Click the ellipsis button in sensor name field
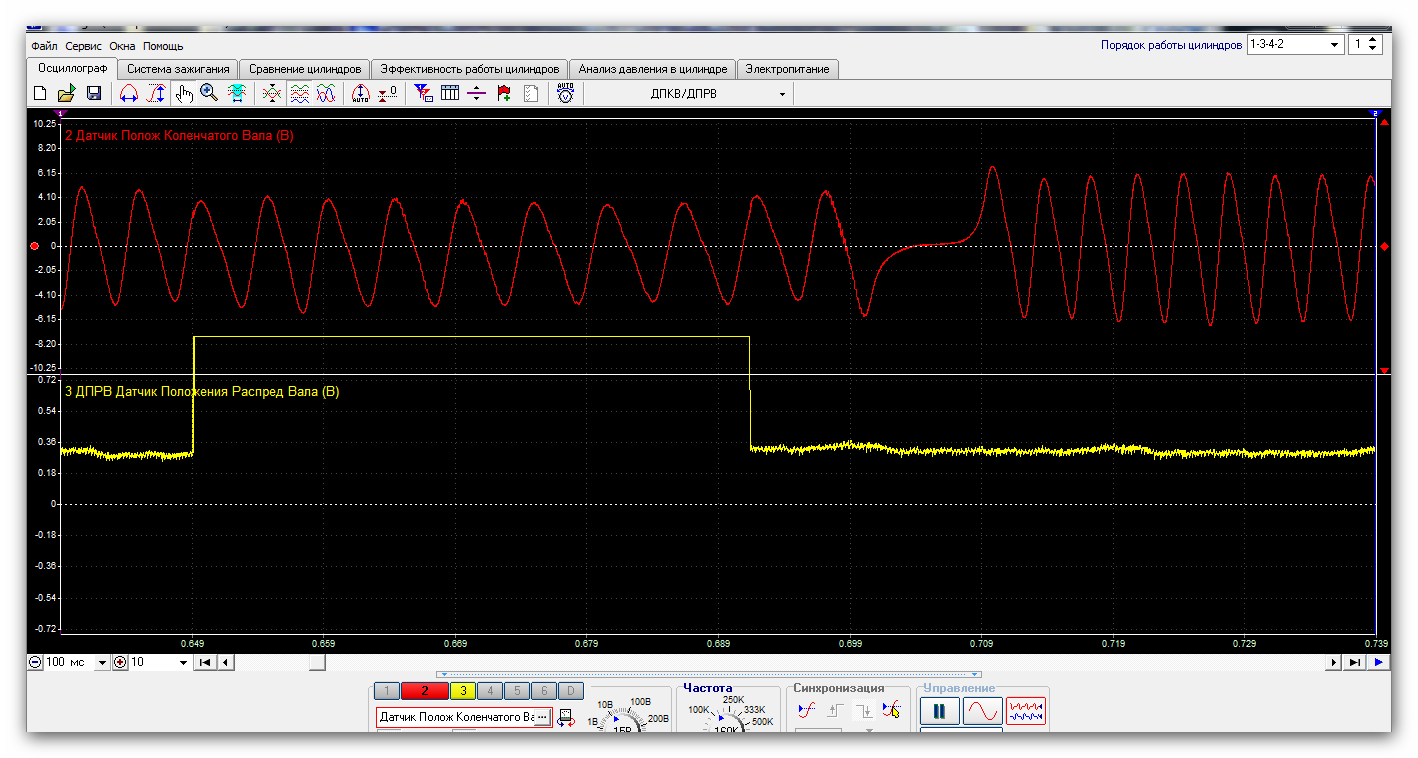Screen dimensions: 1418x758 tap(542, 717)
